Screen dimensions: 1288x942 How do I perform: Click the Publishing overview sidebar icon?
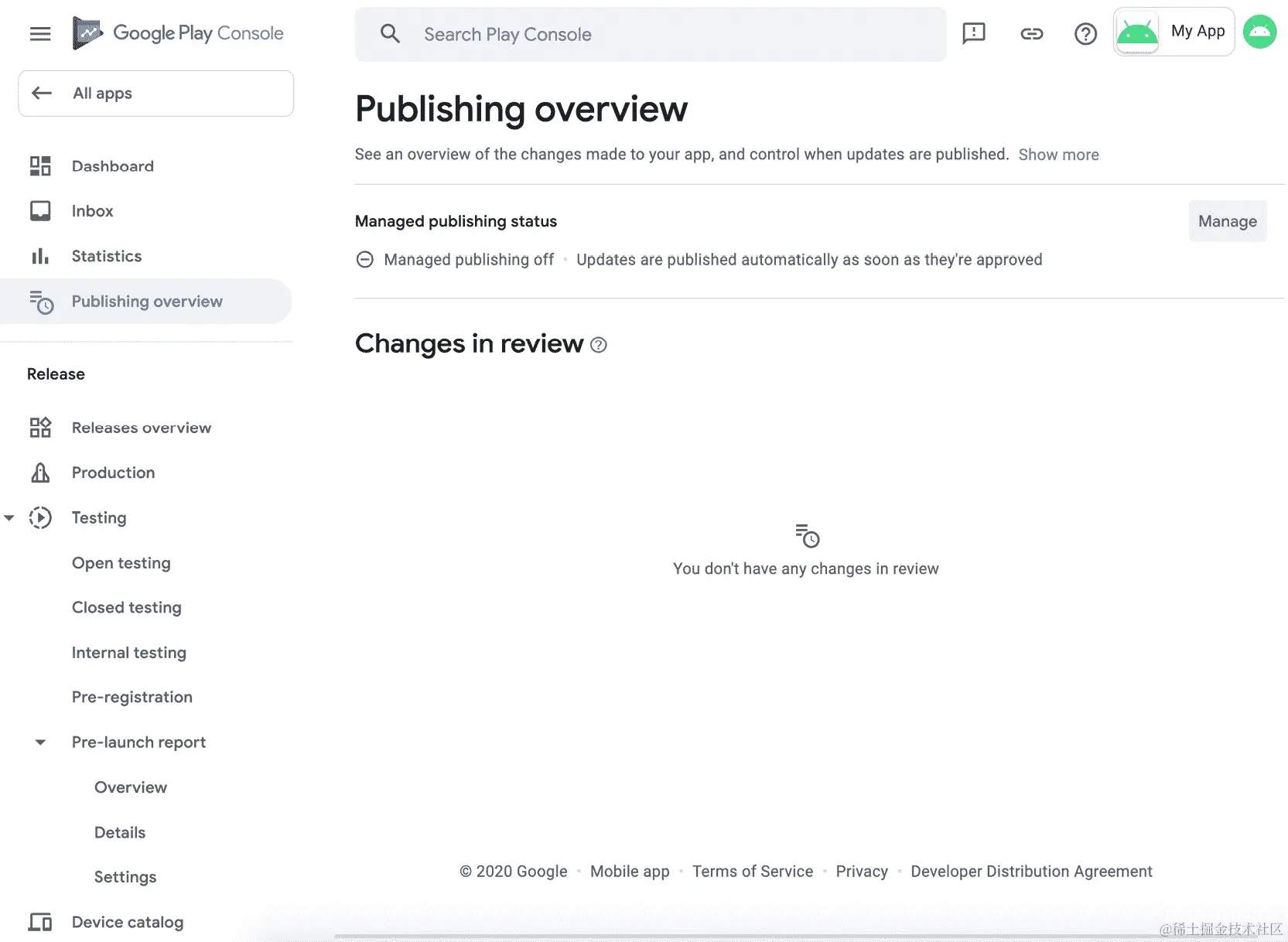coord(41,302)
